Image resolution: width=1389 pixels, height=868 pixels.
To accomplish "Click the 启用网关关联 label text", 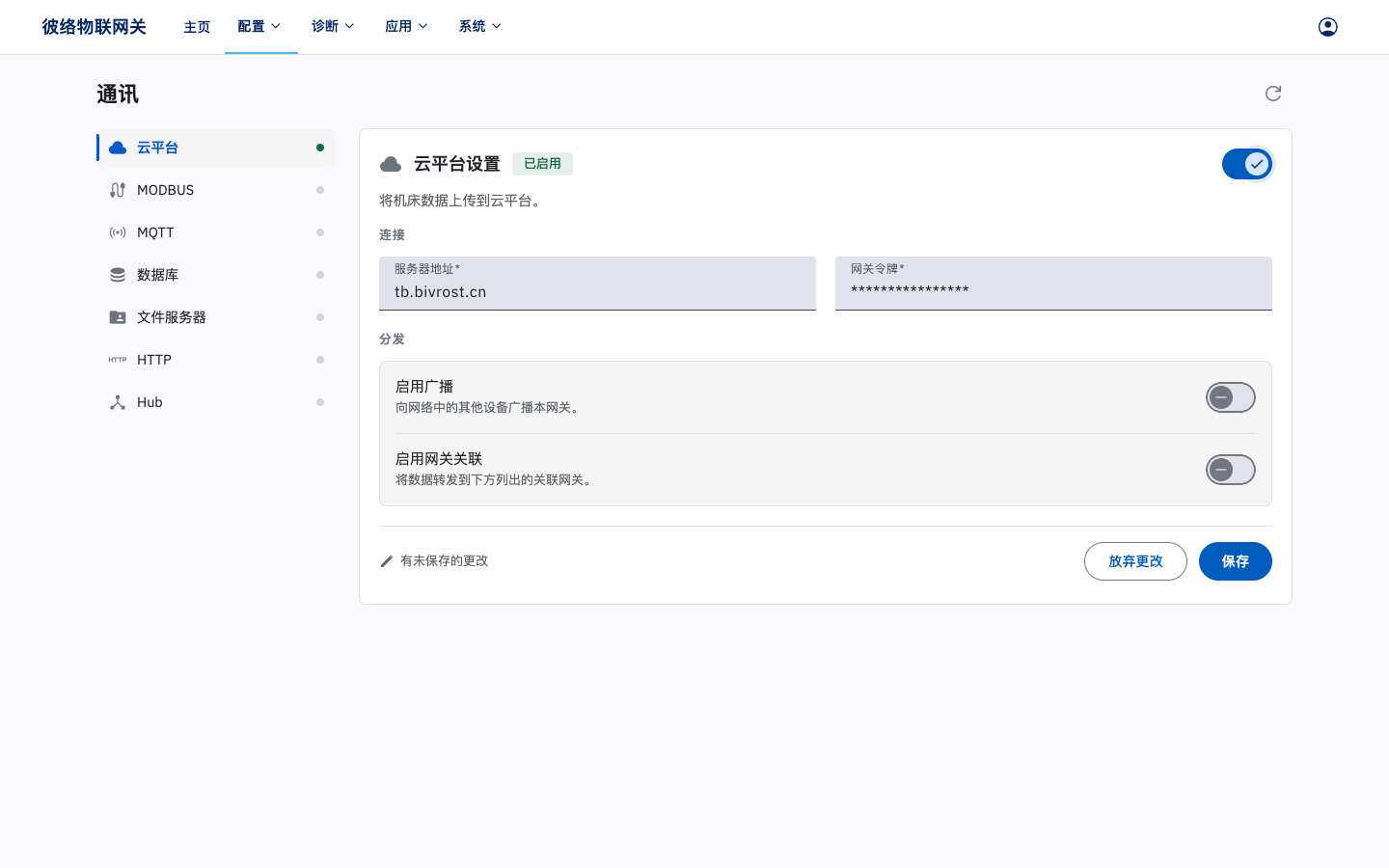I will click(x=439, y=459).
